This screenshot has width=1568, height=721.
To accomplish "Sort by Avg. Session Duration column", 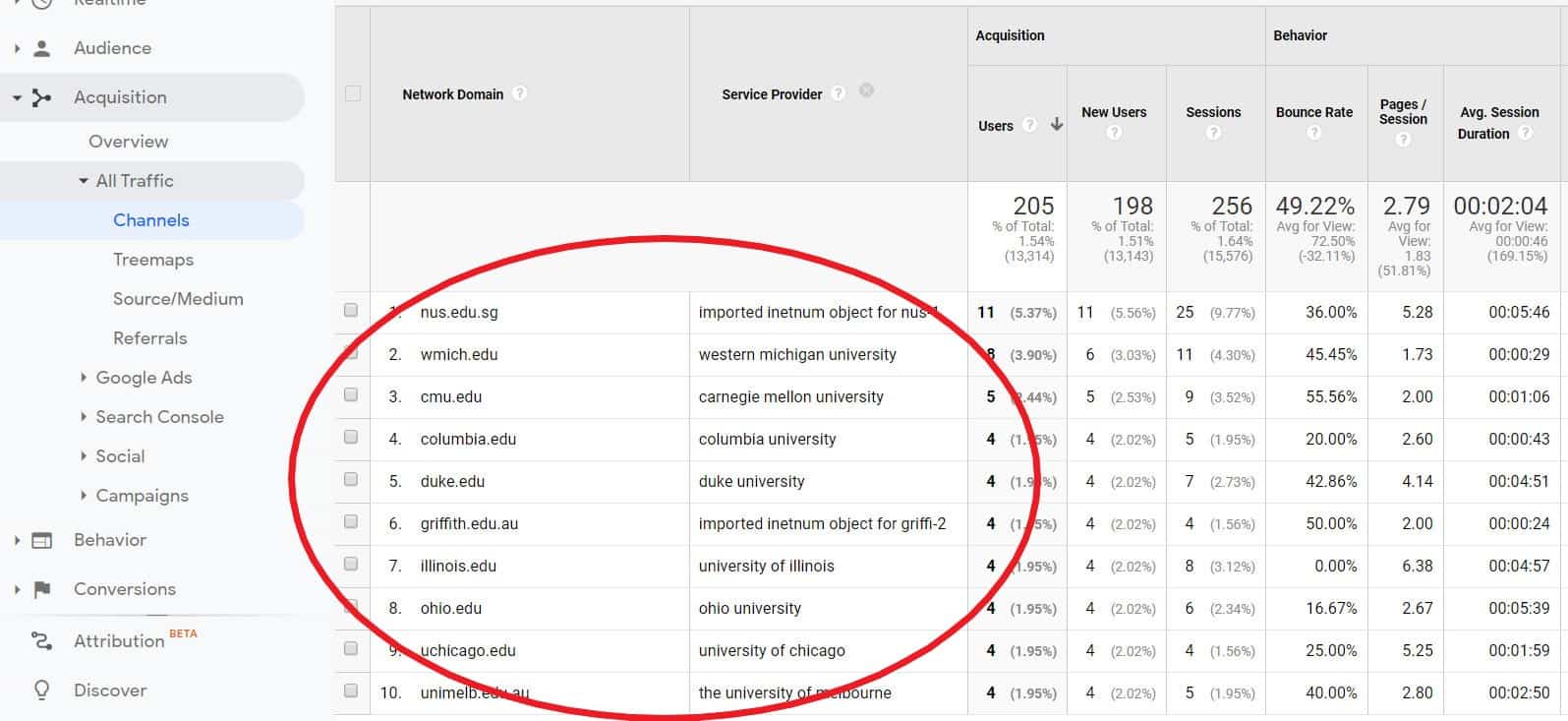I will click(x=1499, y=123).
